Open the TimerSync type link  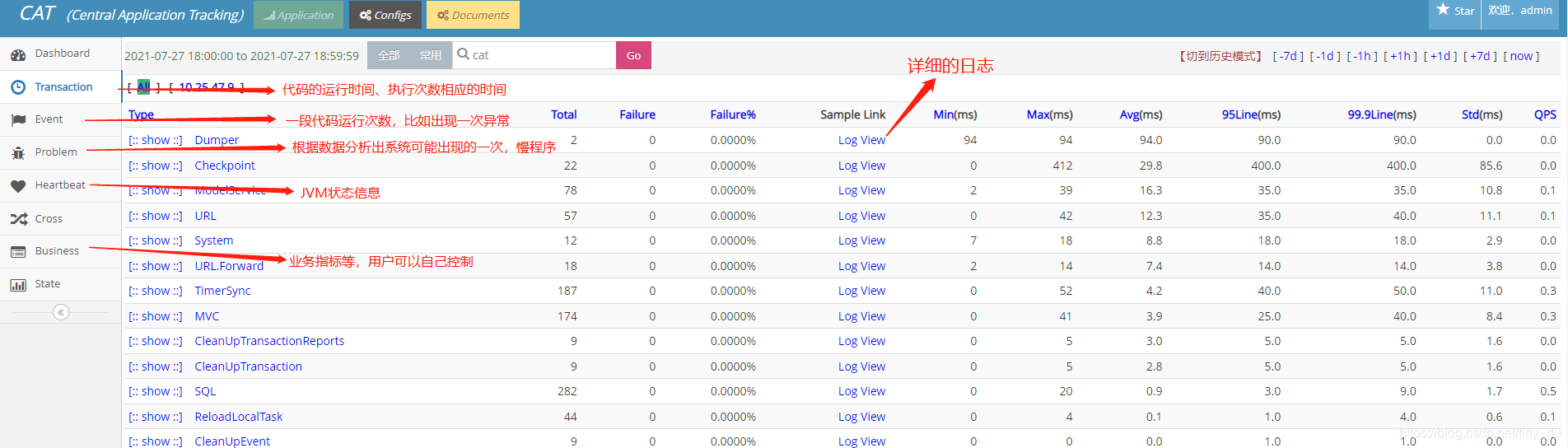[222, 291]
